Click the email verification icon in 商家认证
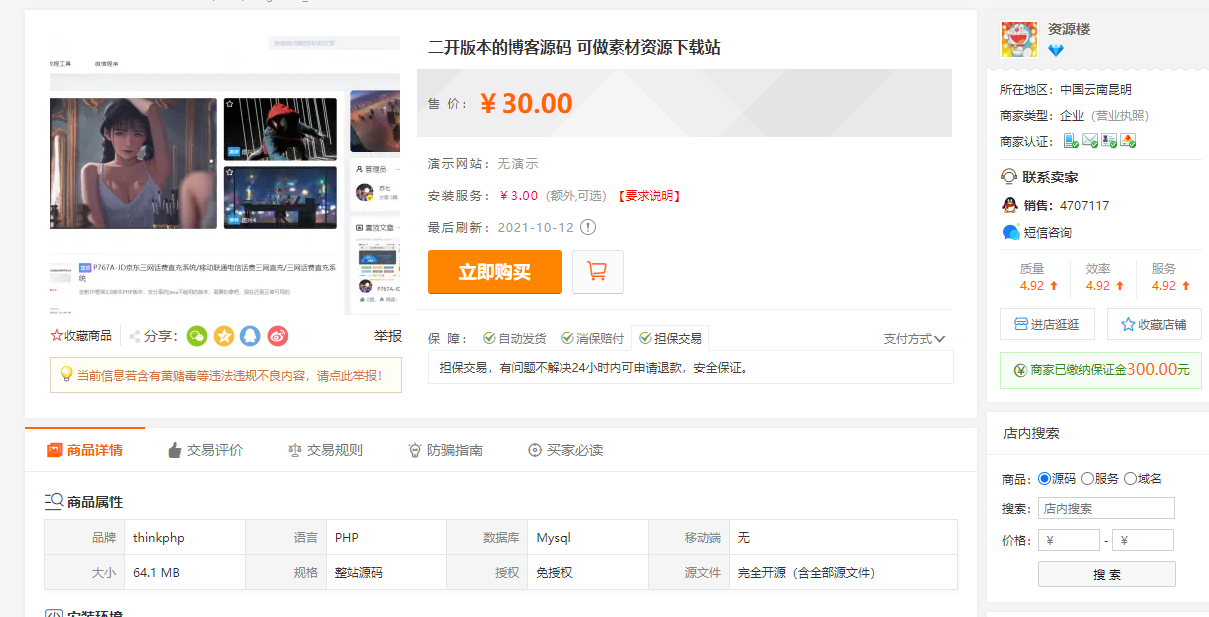The height and width of the screenshot is (617, 1209). tap(1089, 140)
